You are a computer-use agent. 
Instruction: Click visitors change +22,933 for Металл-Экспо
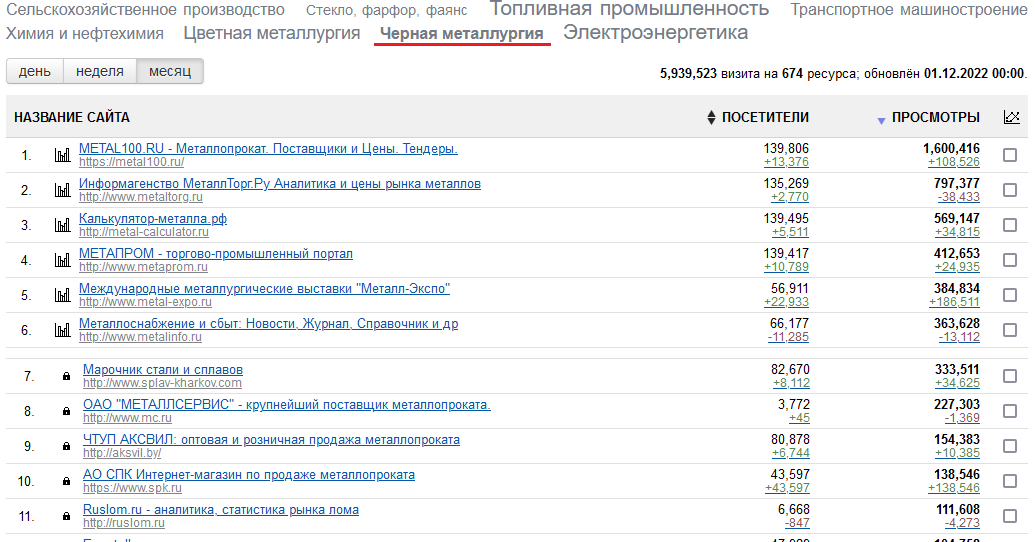(x=786, y=302)
